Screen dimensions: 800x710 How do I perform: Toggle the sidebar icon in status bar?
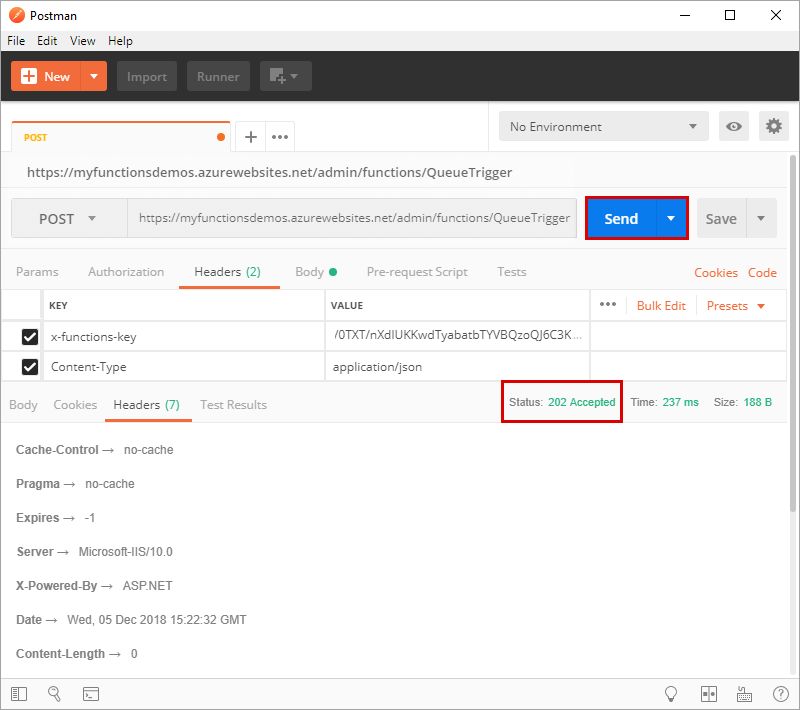pyautogui.click(x=19, y=694)
